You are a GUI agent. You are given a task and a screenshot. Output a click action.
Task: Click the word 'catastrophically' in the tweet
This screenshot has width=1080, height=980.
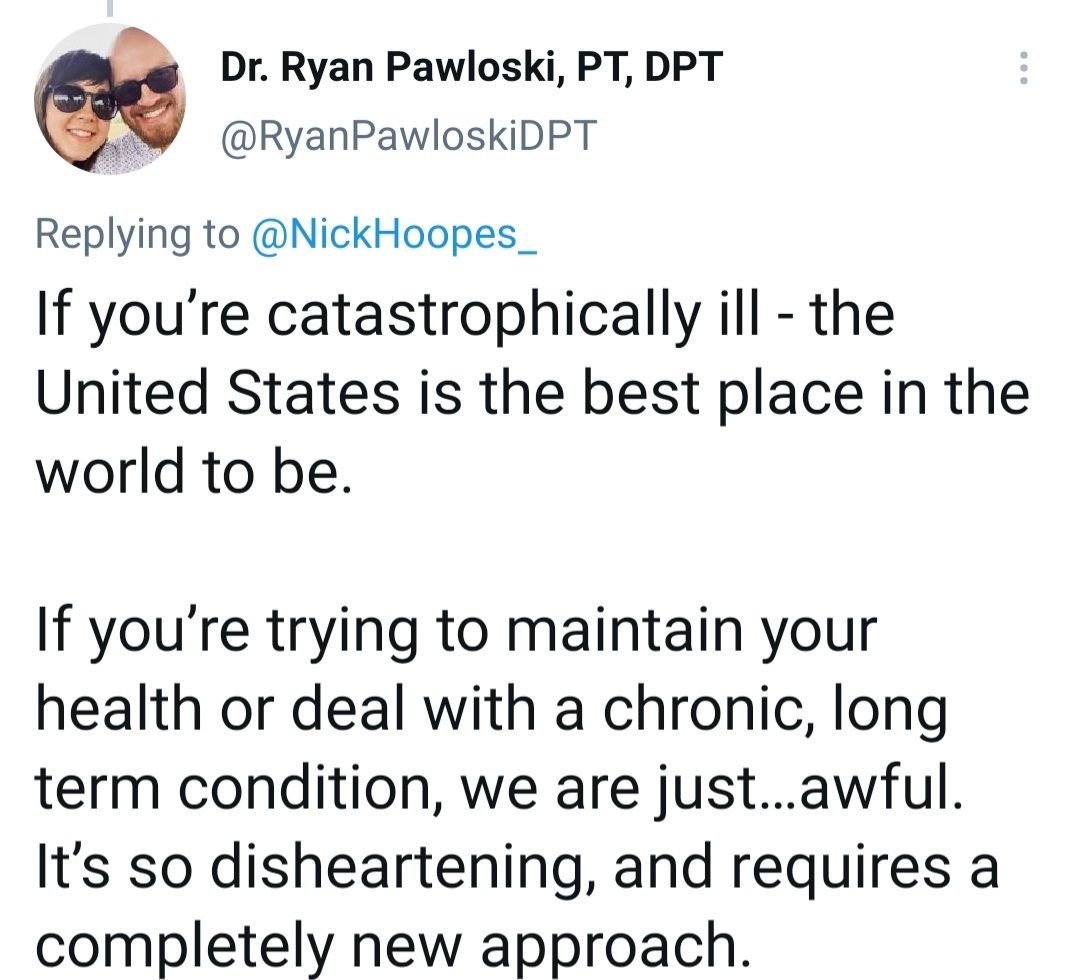pos(484,315)
